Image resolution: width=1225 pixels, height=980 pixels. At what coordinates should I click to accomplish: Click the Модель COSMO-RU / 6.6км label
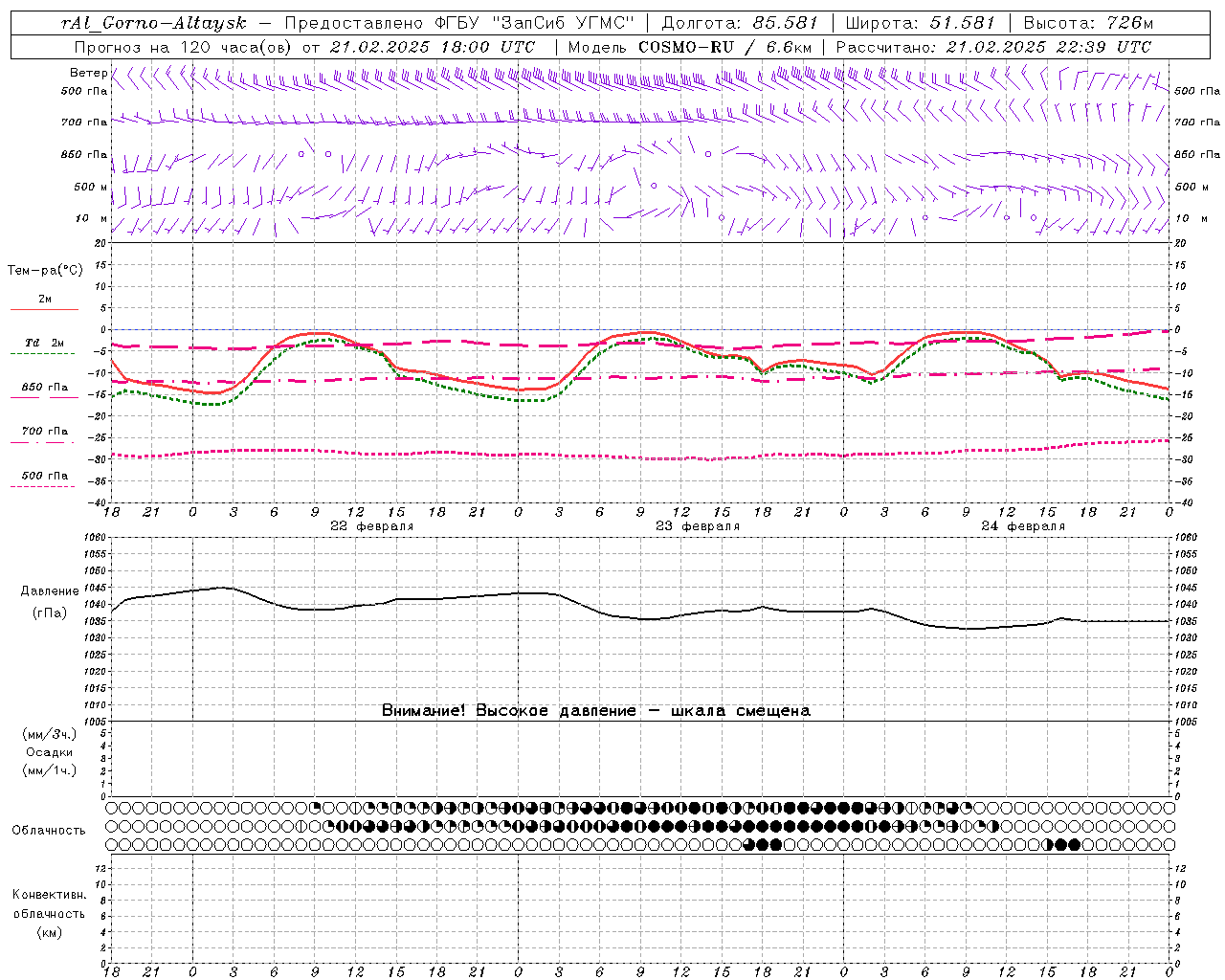689,47
